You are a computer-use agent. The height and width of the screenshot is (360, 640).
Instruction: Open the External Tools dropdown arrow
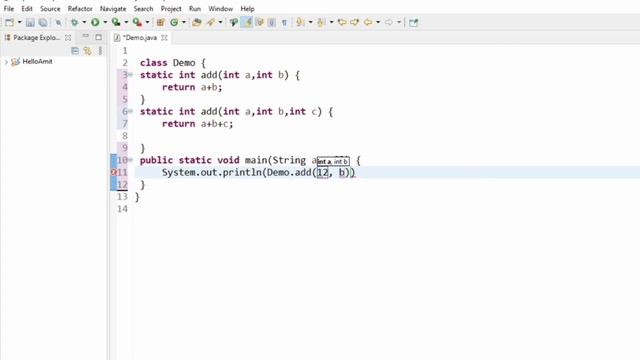pos(147,22)
